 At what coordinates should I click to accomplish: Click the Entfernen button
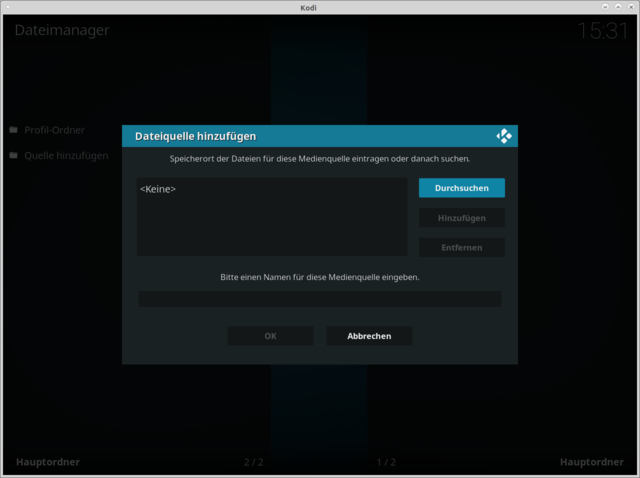(x=462, y=247)
